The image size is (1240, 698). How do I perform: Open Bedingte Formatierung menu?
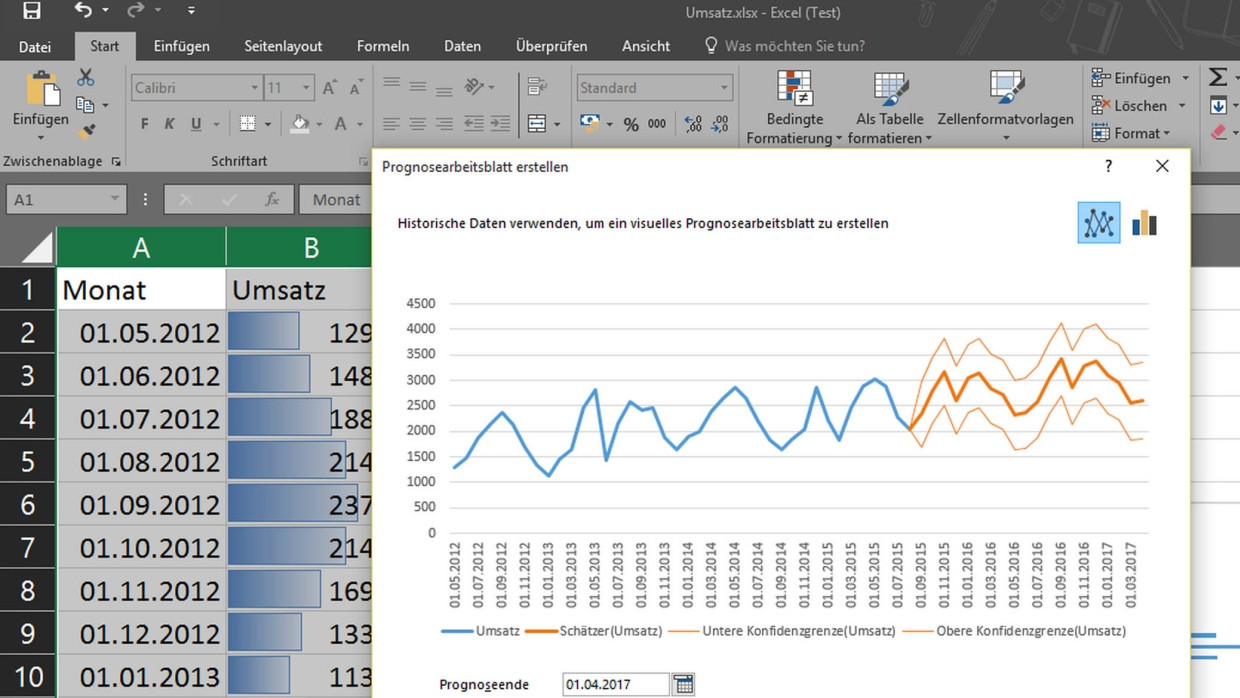794,107
